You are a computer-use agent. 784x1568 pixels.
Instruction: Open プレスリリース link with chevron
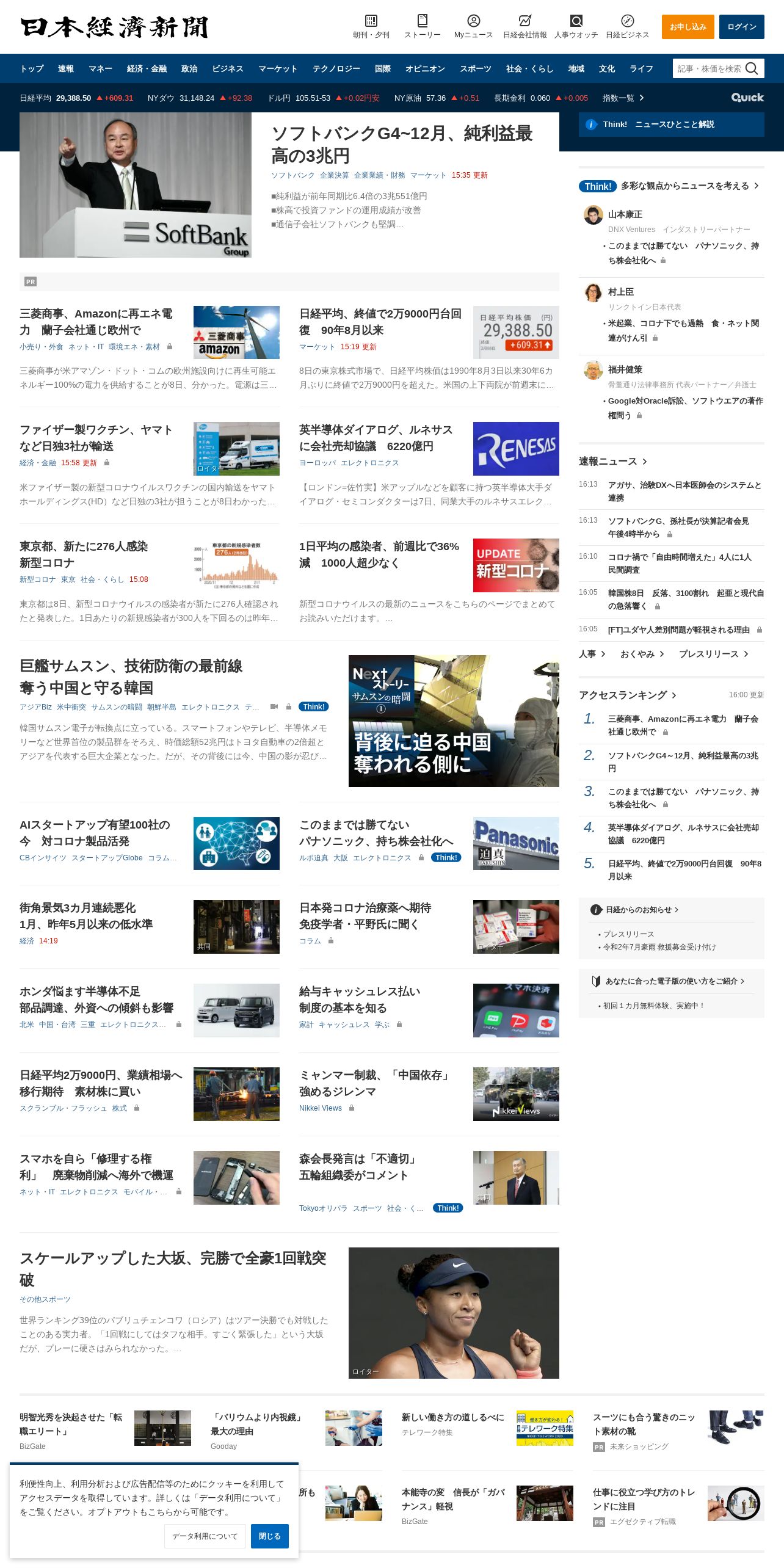714,654
